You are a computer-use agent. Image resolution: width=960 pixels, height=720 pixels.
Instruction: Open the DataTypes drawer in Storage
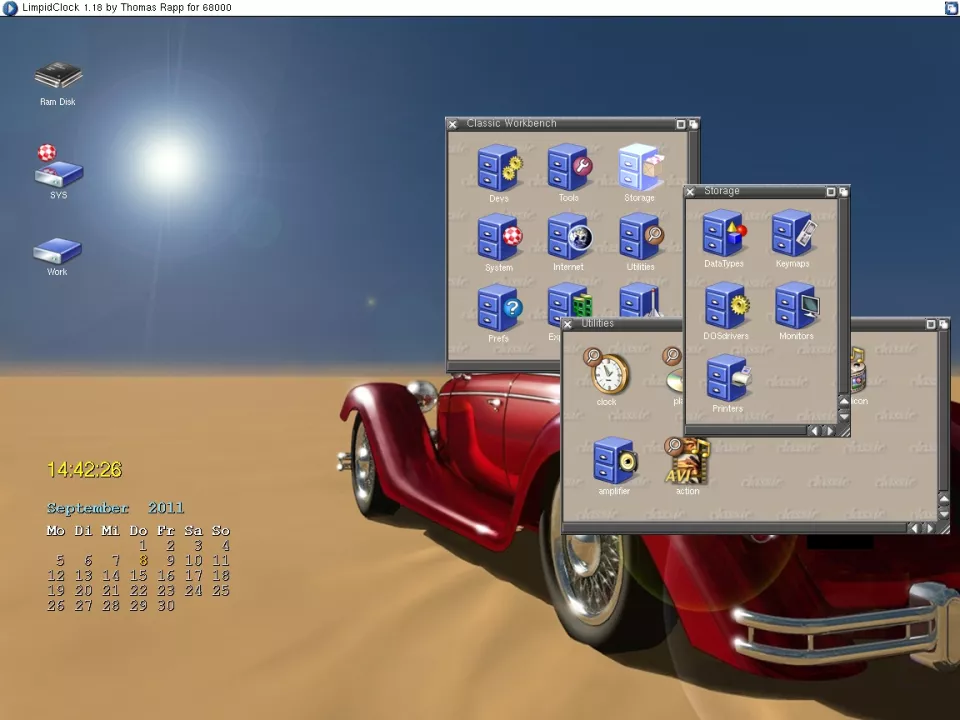[724, 234]
